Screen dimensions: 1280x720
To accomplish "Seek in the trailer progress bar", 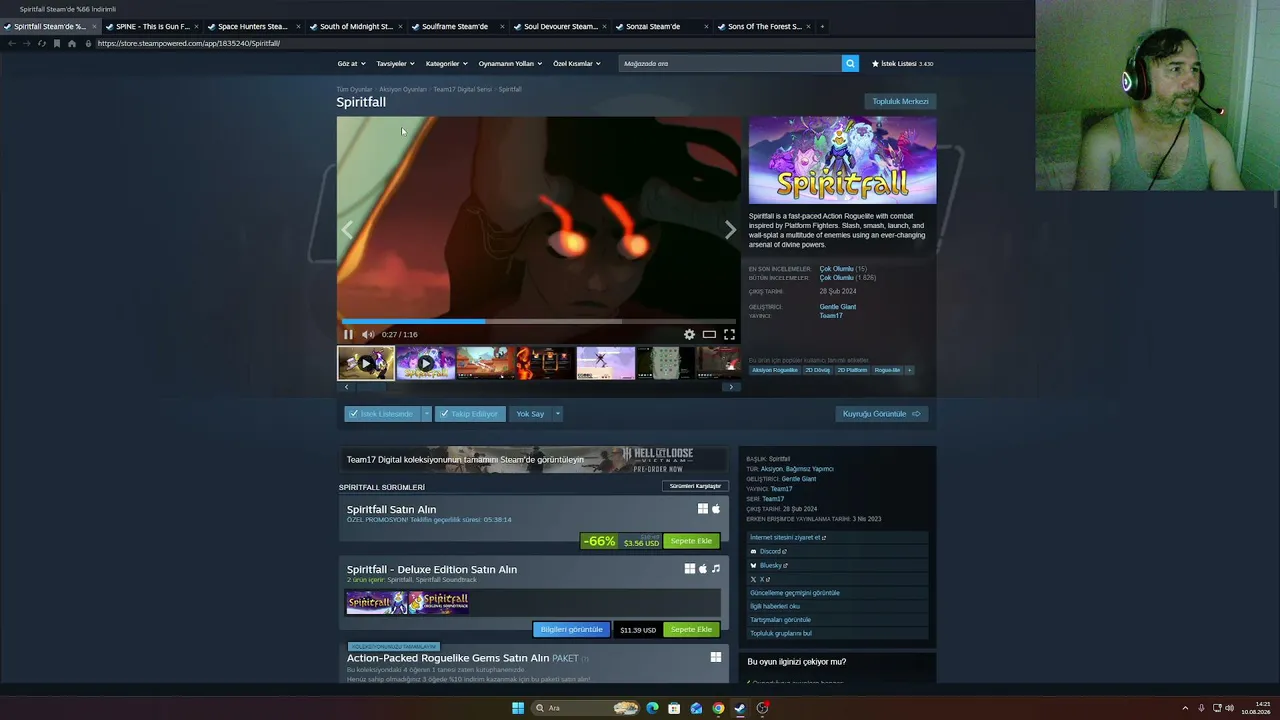I will pyautogui.click(x=539, y=321).
